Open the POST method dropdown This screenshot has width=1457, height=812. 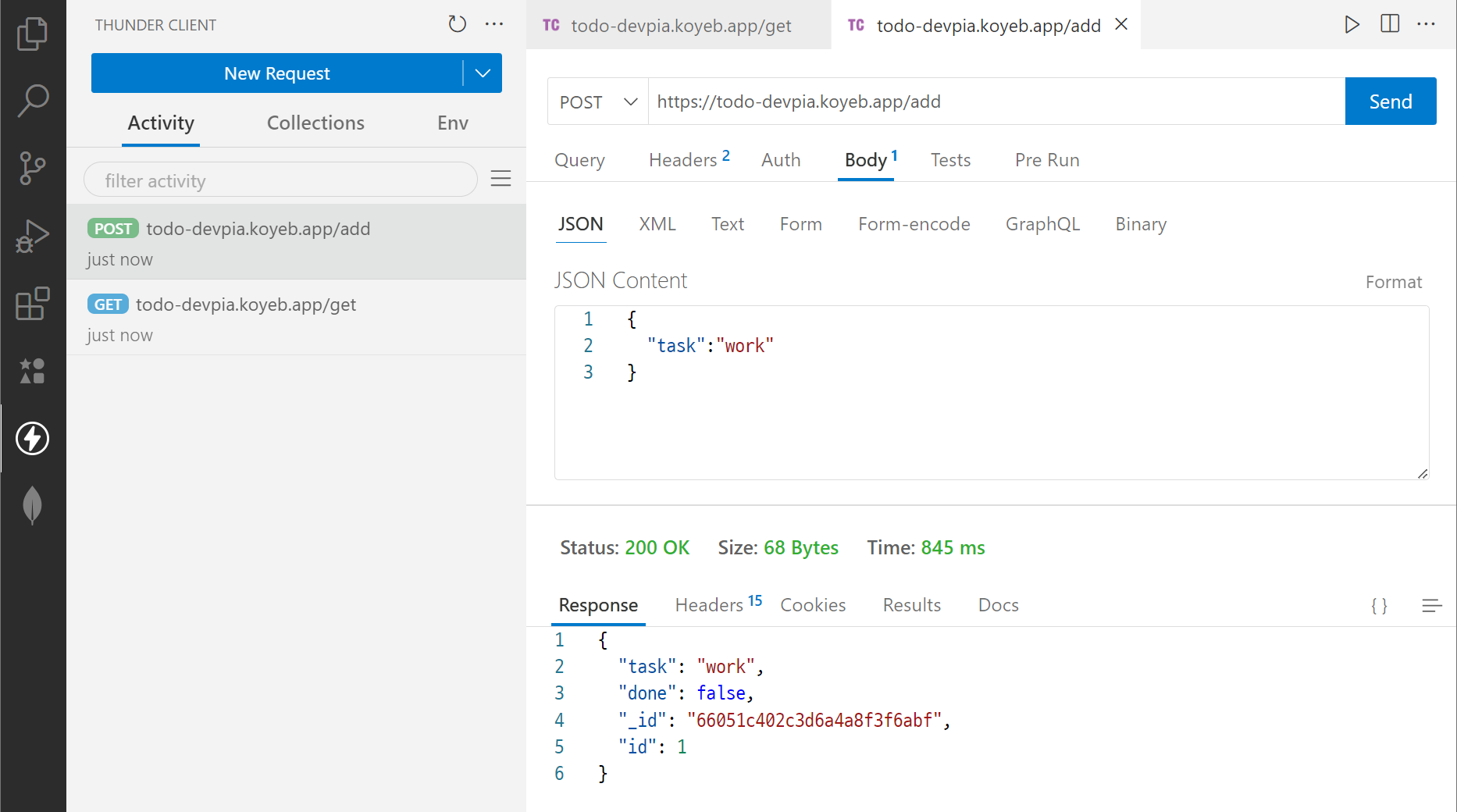click(598, 101)
